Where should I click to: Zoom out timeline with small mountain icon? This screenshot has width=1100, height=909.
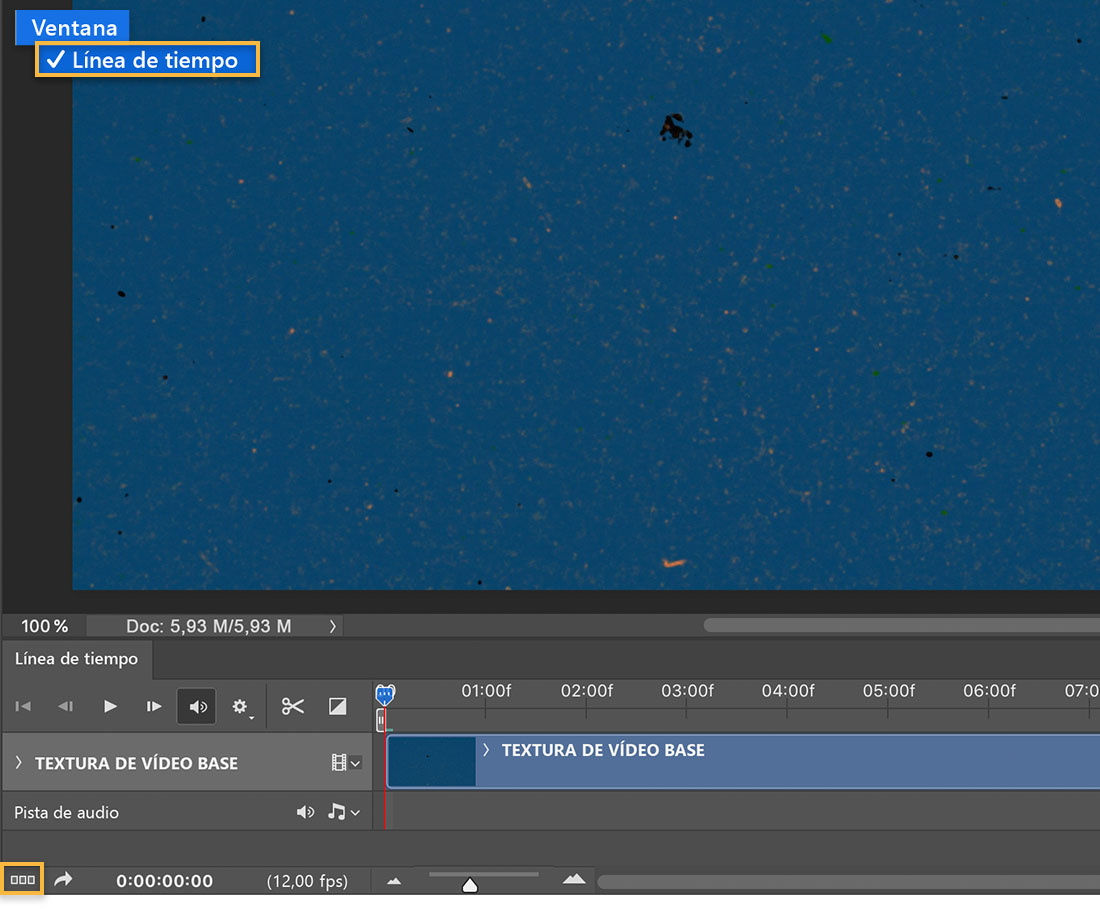tap(394, 881)
